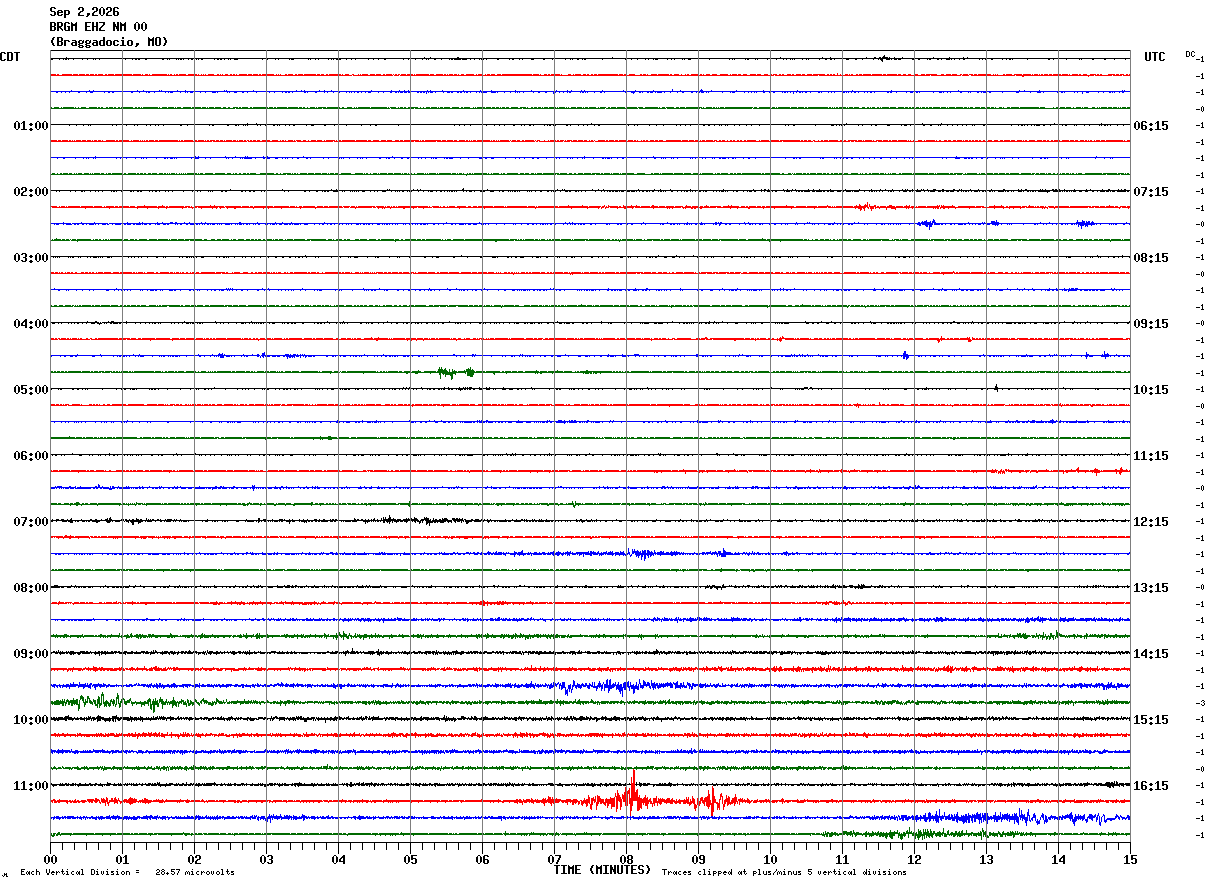Click the blue event on the 07:30 trace
The width and height of the screenshot is (1210, 886).
pyautogui.click(x=640, y=553)
